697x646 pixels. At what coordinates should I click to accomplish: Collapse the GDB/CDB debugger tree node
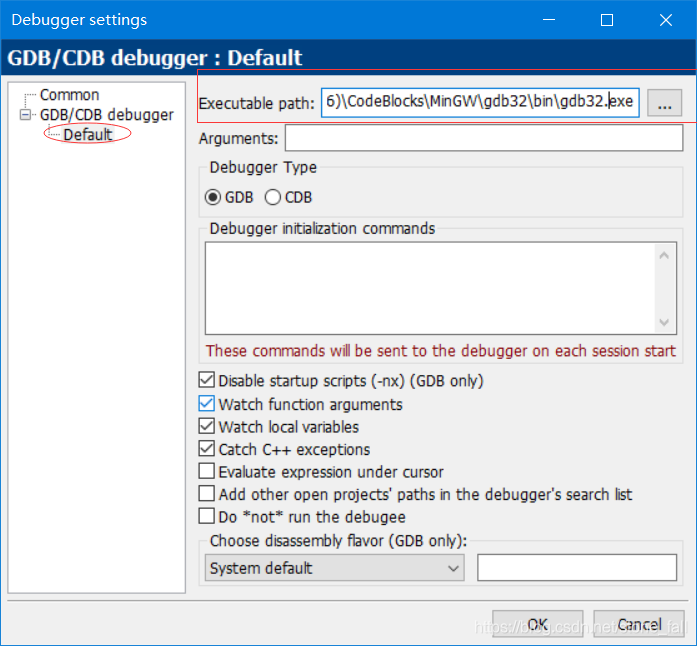[26, 115]
